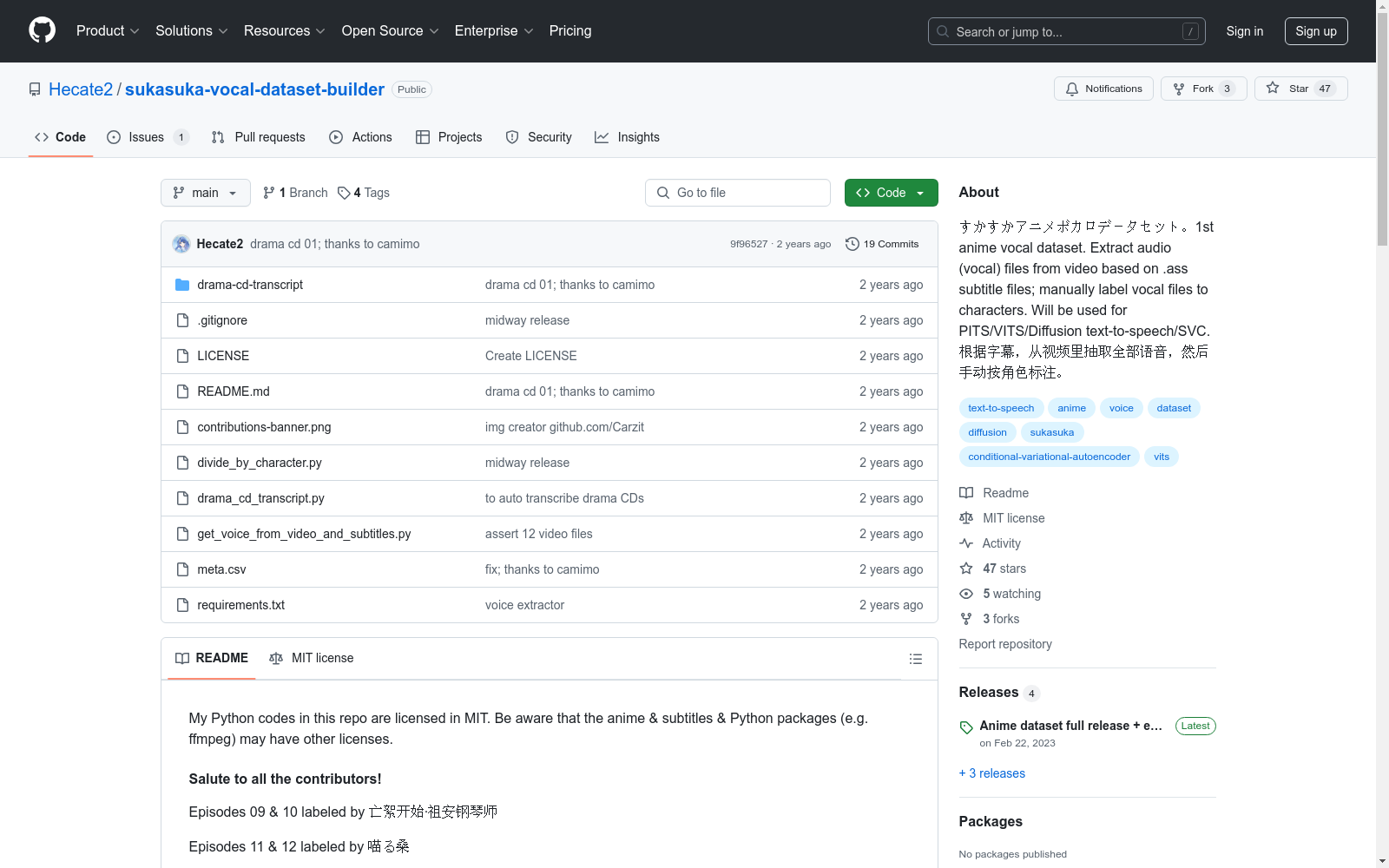Click the file icon beside LICENSE

coord(182,356)
